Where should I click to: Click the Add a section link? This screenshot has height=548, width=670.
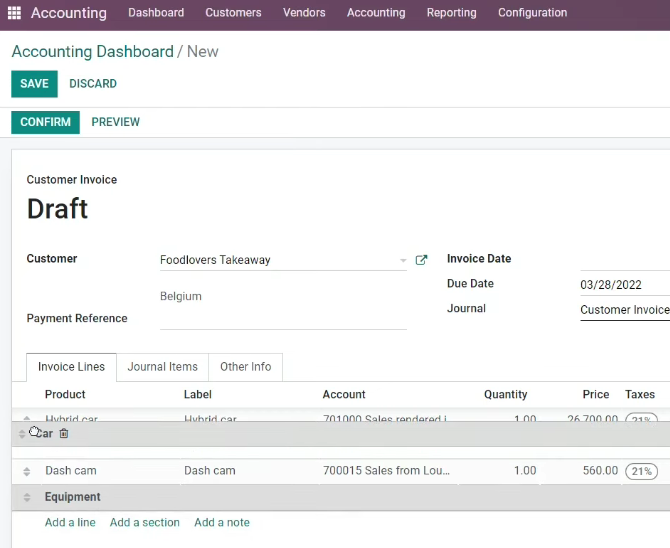pyautogui.click(x=144, y=522)
